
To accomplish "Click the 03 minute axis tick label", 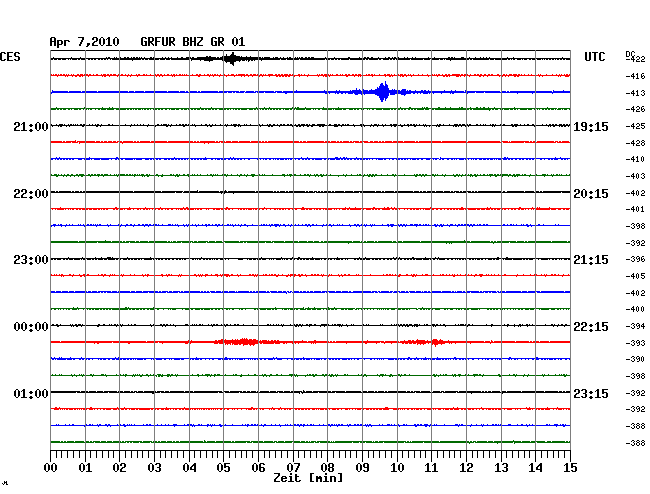I will (154, 468).
